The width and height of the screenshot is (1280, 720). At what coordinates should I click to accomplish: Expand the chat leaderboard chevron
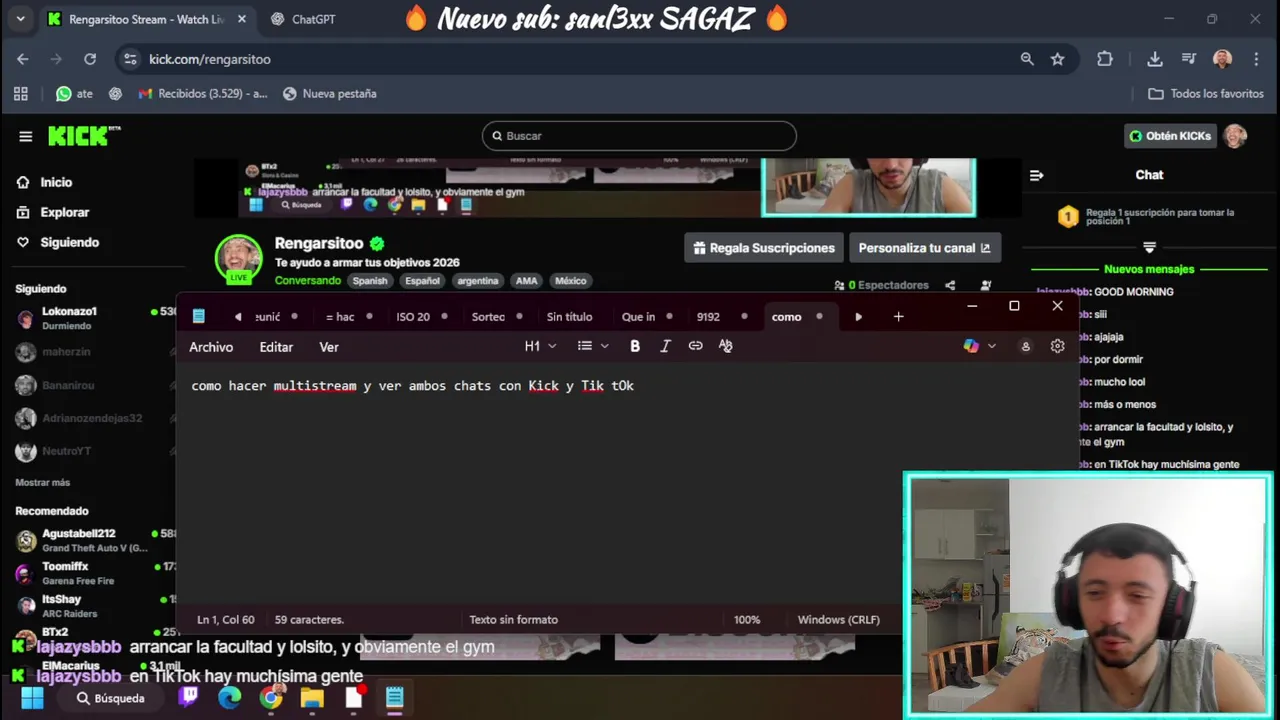click(1149, 247)
